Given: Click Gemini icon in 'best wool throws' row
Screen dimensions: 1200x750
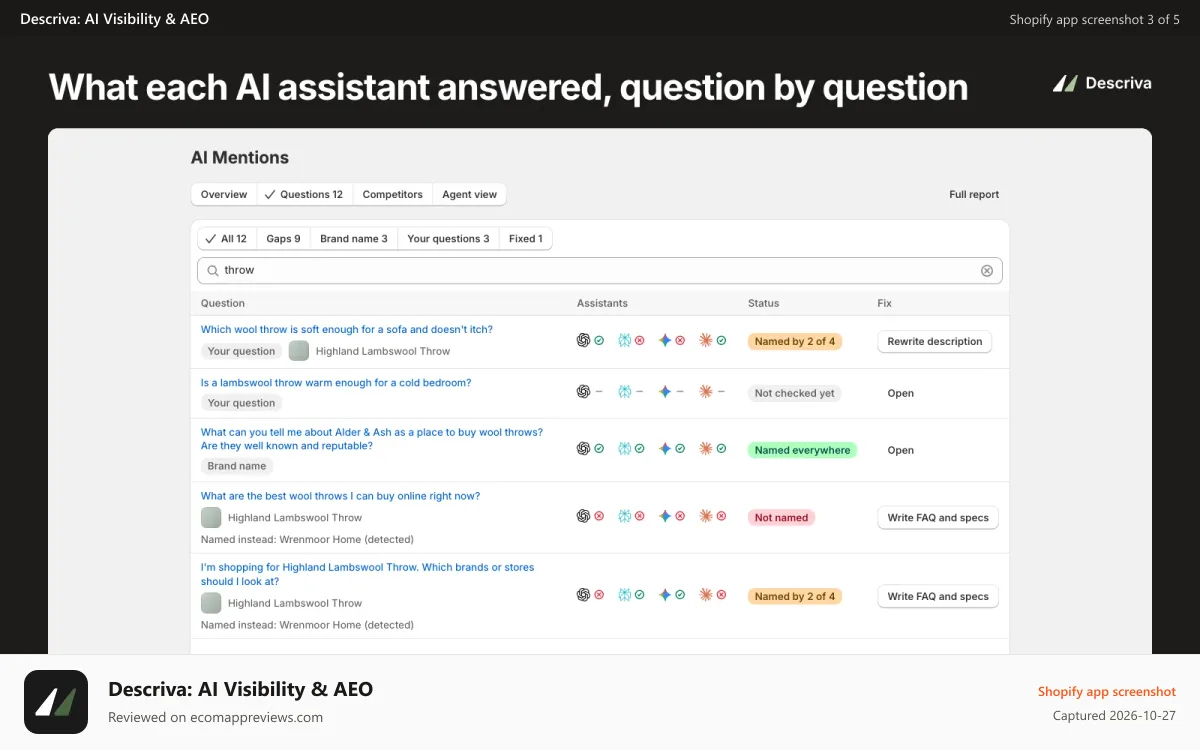Looking at the screenshot, I should (x=665, y=516).
